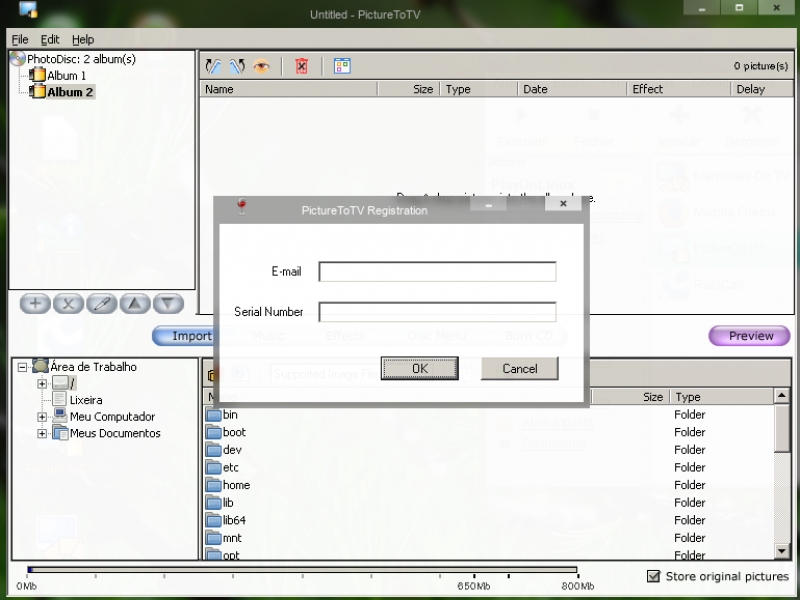Cancel the PictureToTV Registration dialog

coord(519,369)
